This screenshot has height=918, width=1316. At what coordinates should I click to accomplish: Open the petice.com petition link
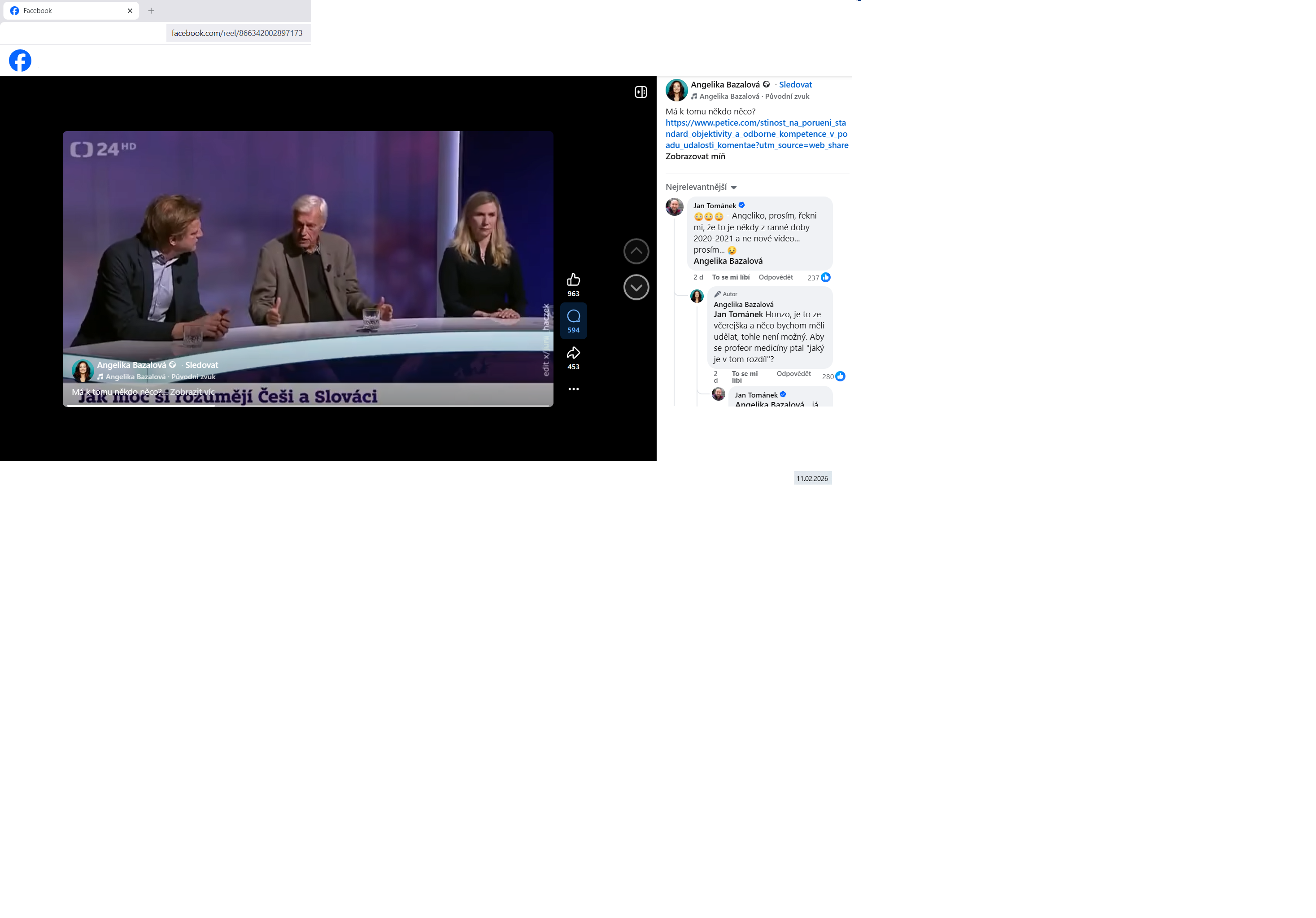coord(756,134)
